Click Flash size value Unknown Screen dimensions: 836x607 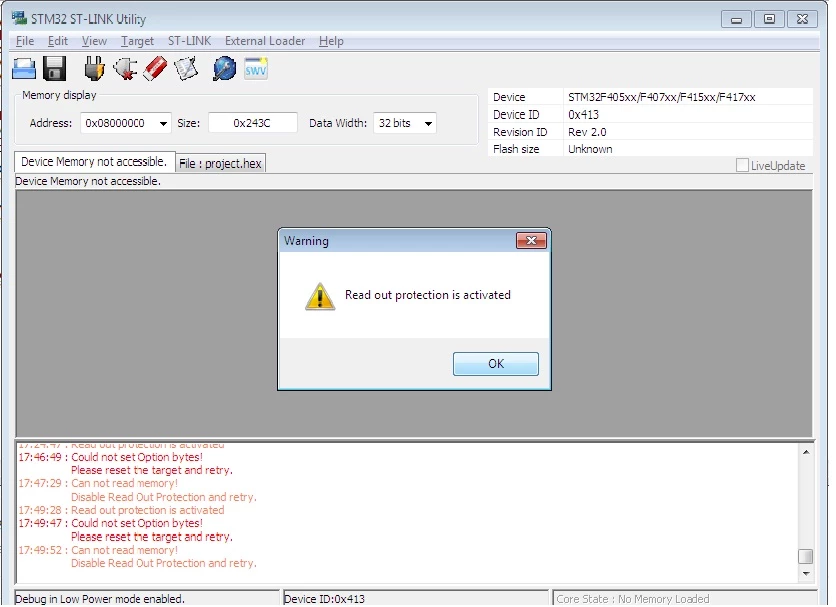click(590, 149)
